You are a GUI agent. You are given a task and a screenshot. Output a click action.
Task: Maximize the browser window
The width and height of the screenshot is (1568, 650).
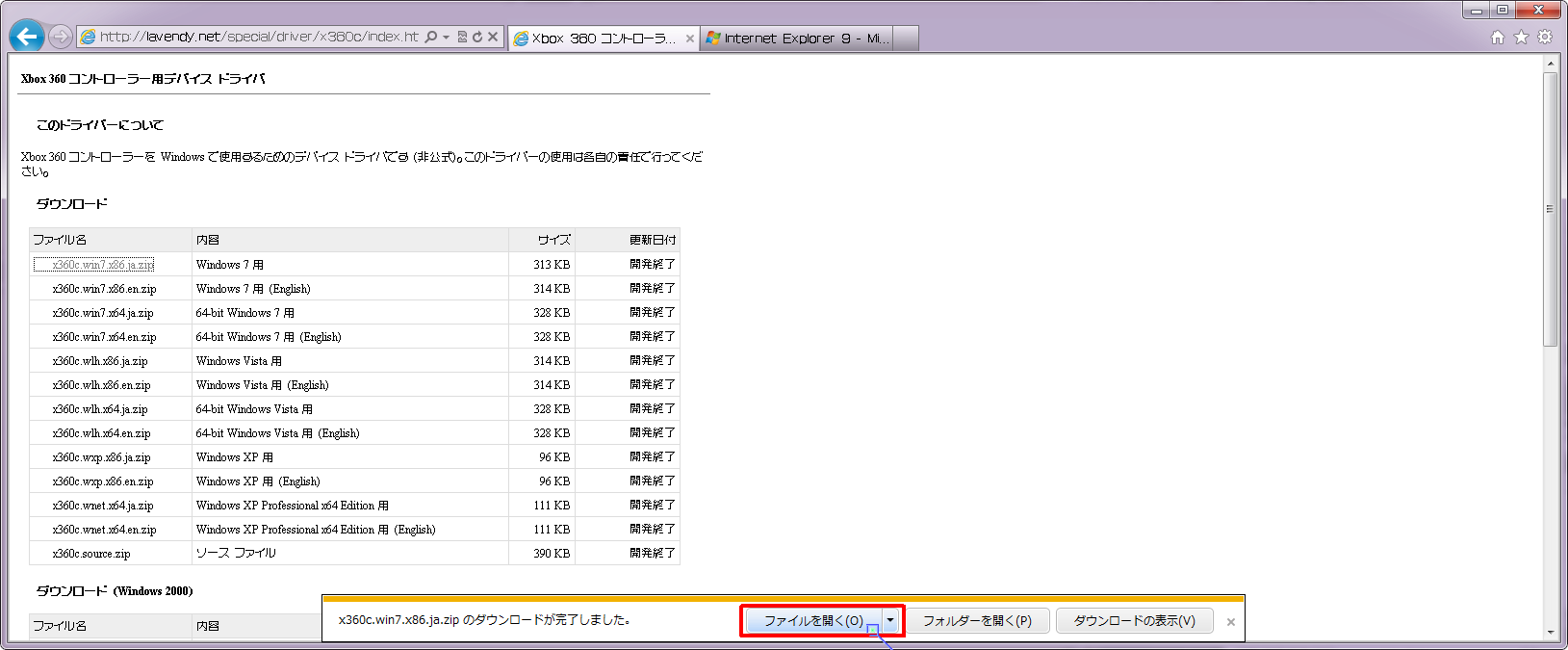tap(1502, 10)
